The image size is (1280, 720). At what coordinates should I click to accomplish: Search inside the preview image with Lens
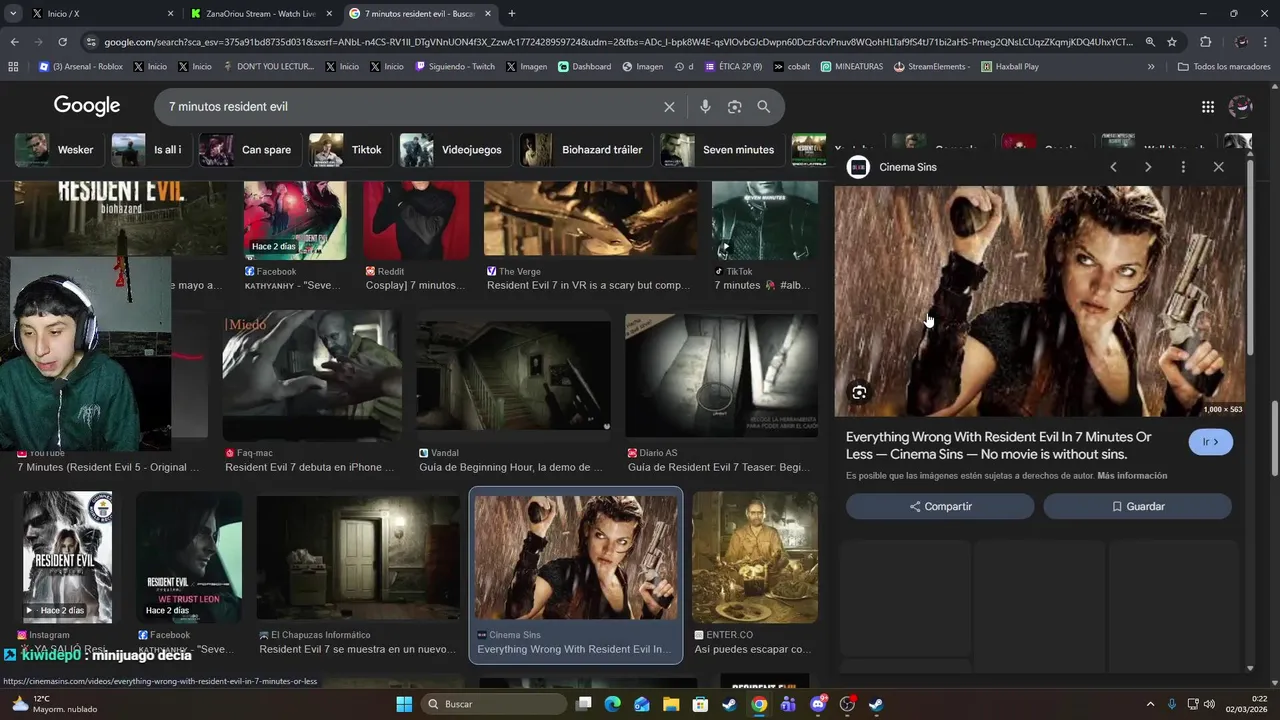(859, 393)
